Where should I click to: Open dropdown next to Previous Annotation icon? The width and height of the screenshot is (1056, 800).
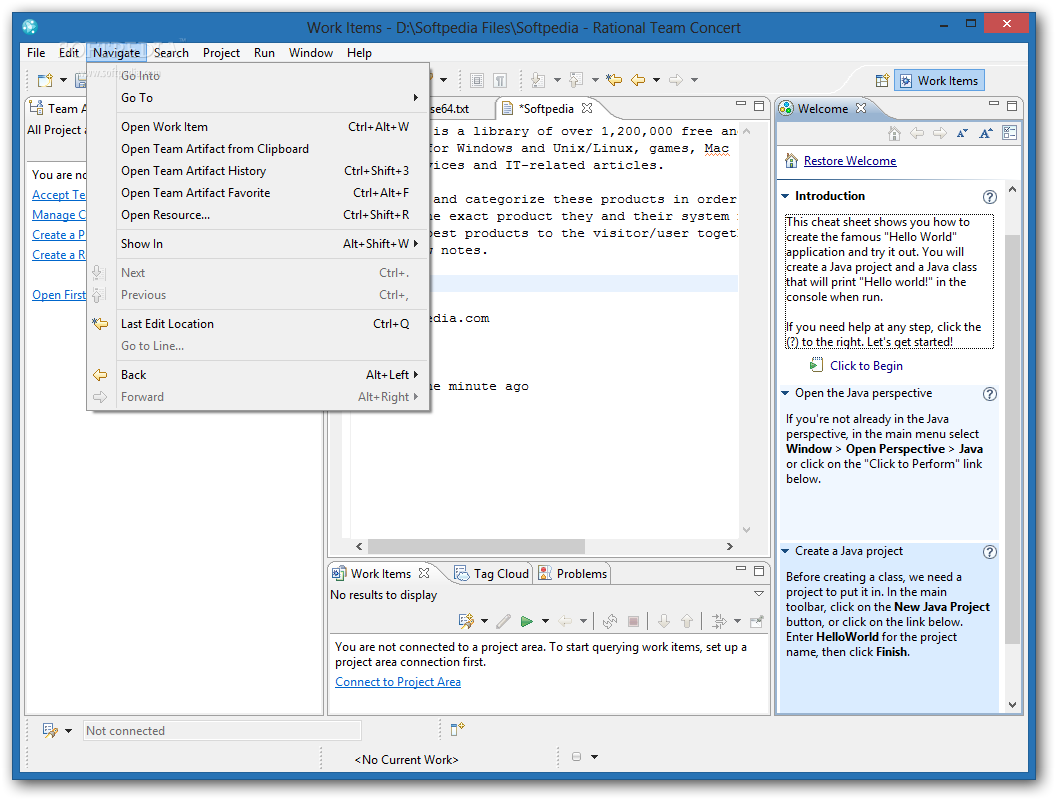(x=595, y=80)
